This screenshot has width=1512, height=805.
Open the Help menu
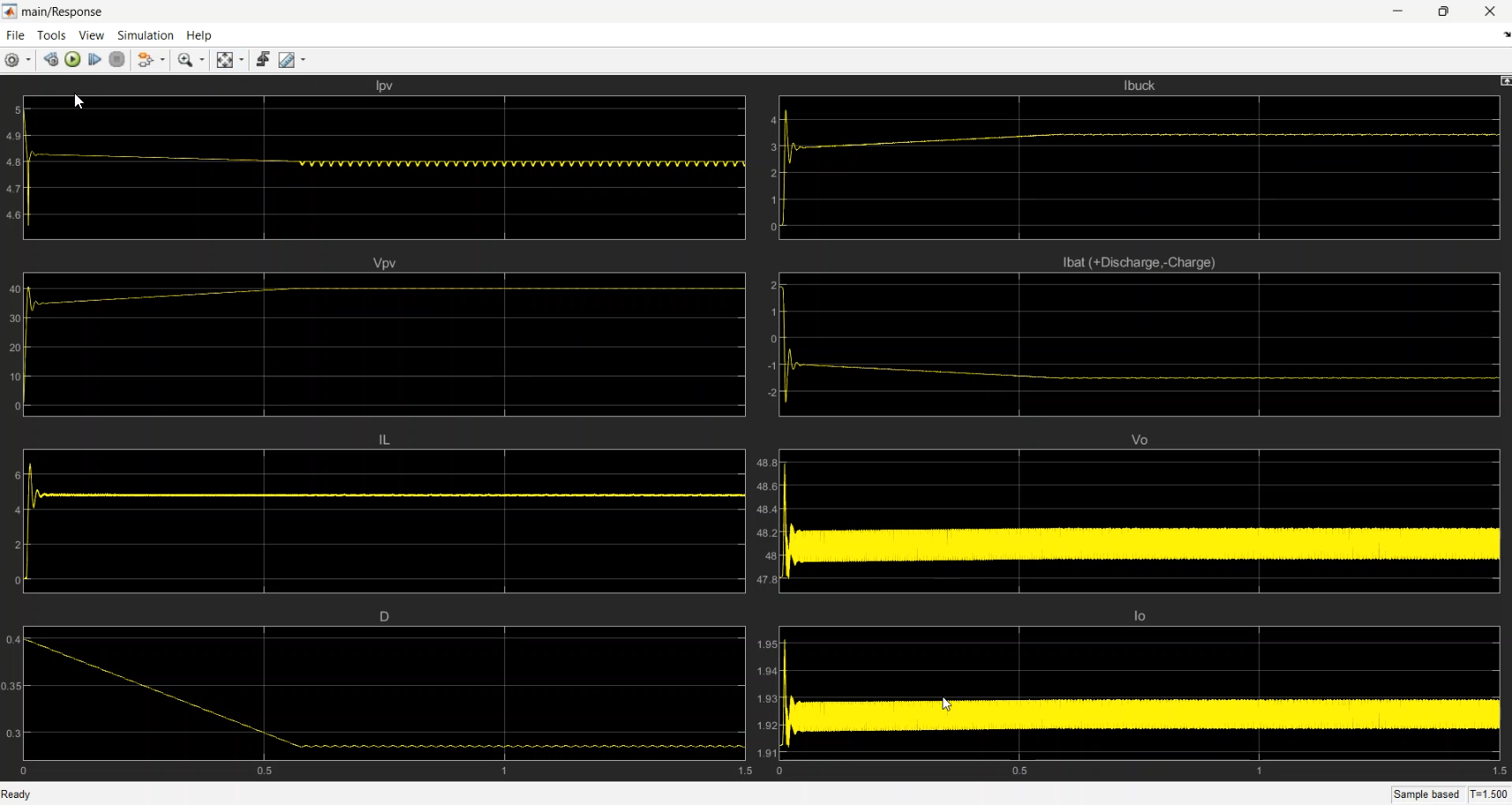199,35
